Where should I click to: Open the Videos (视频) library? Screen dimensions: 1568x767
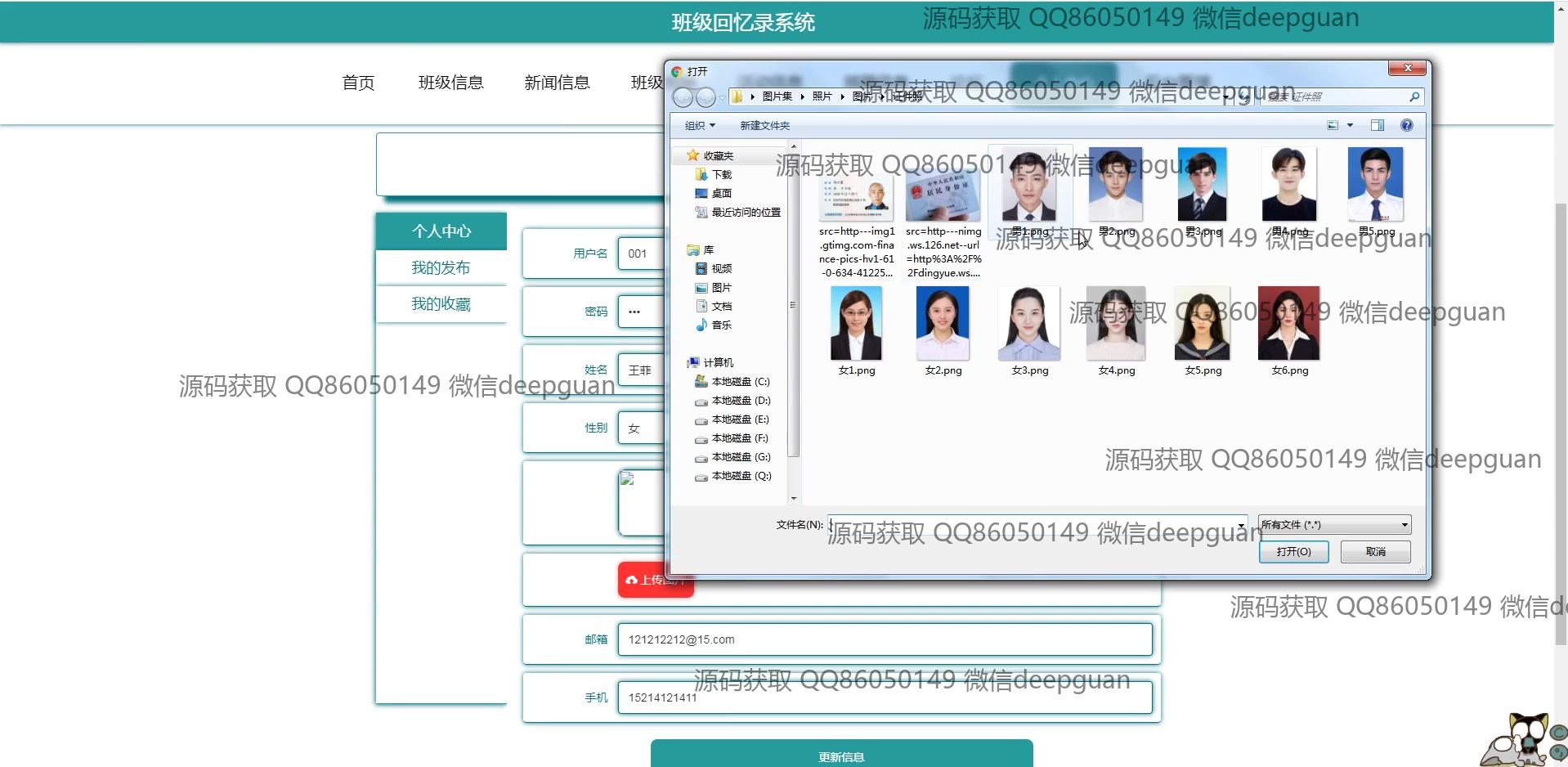pos(721,269)
